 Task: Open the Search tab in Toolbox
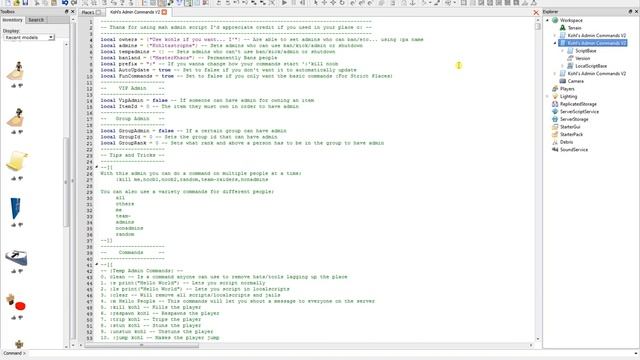pos(36,20)
